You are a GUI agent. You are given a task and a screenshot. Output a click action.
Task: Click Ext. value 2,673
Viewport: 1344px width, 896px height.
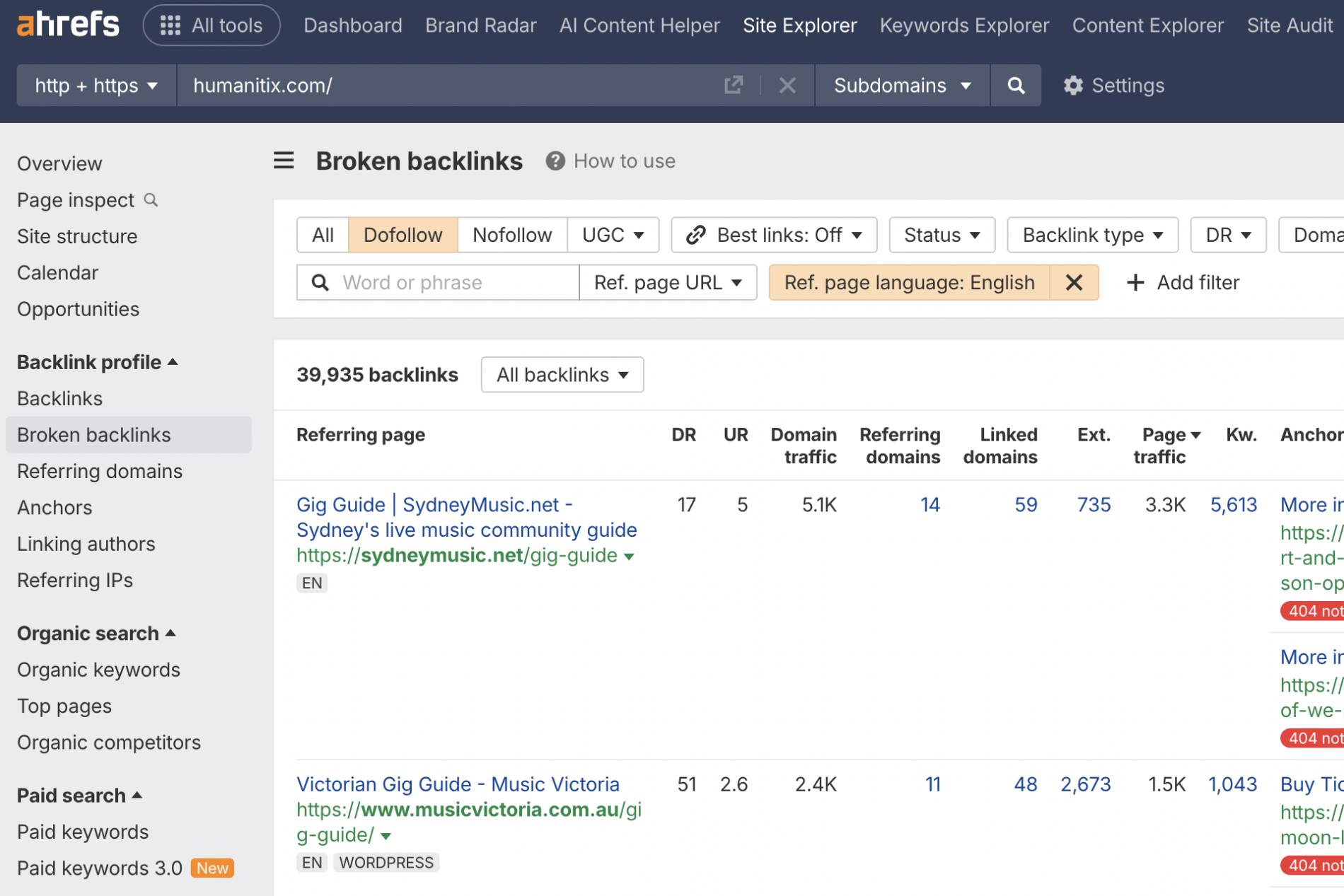click(x=1085, y=784)
